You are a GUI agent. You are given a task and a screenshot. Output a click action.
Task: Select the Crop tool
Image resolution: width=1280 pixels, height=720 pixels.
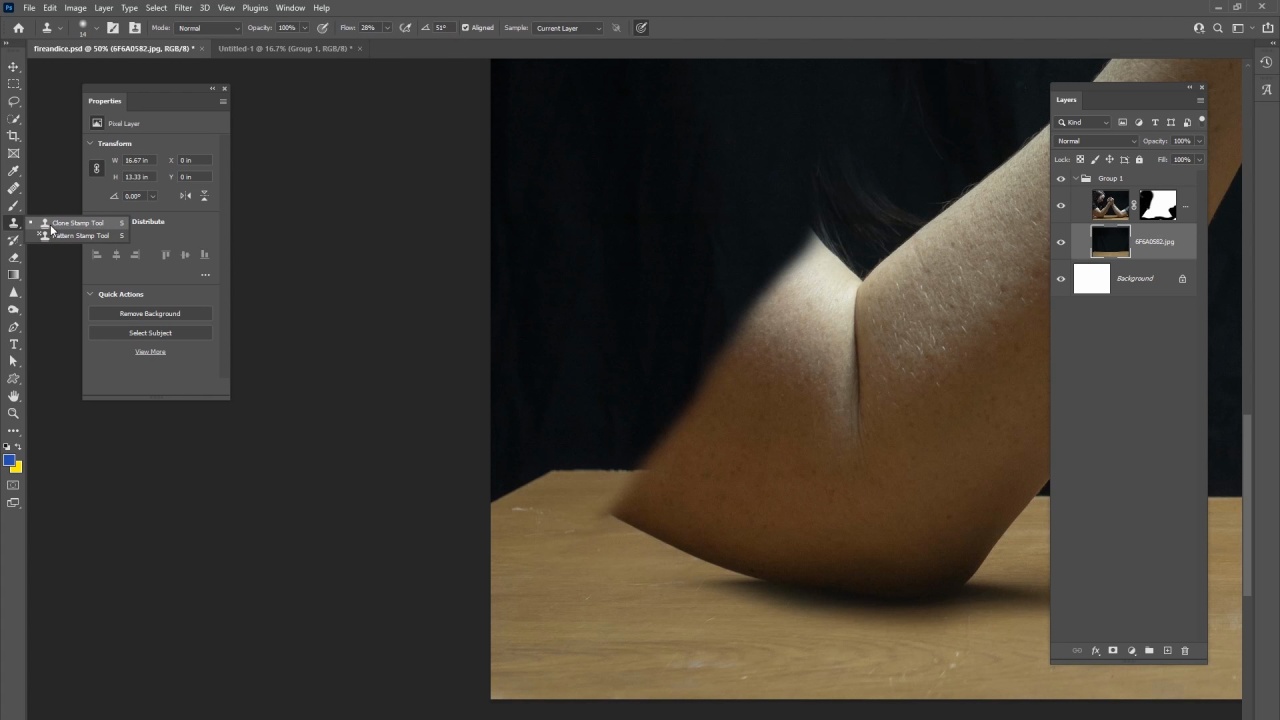(x=14, y=136)
